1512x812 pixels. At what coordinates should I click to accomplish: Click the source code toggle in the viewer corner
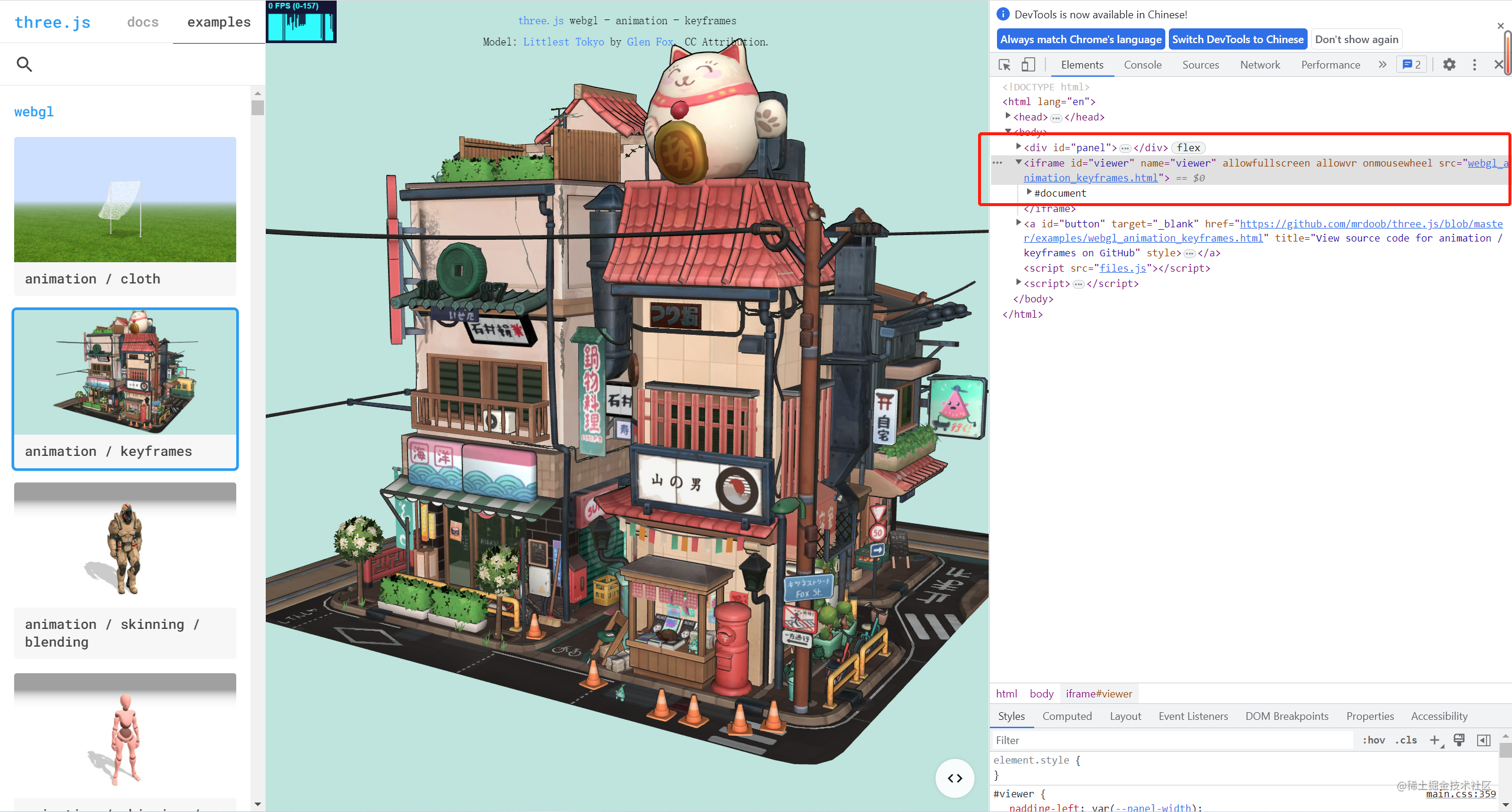coord(954,778)
